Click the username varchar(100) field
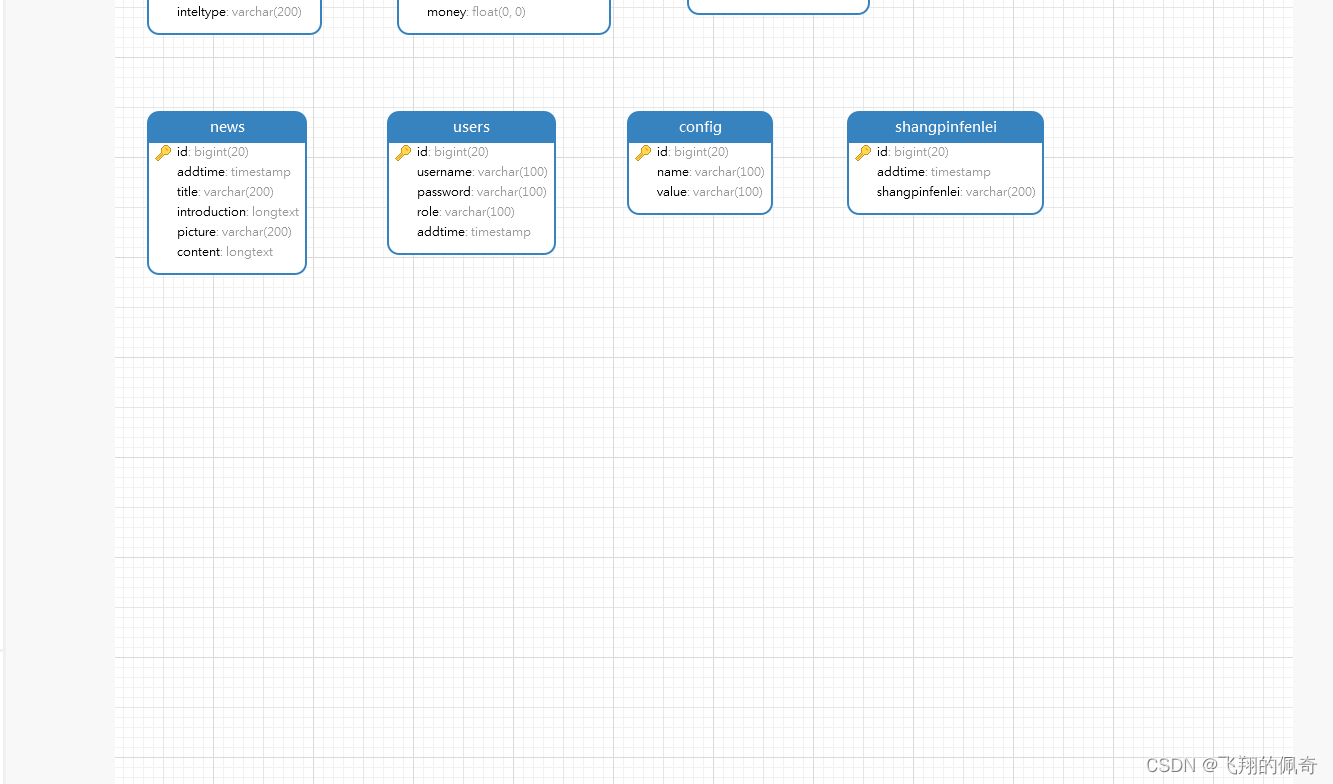 (482, 172)
